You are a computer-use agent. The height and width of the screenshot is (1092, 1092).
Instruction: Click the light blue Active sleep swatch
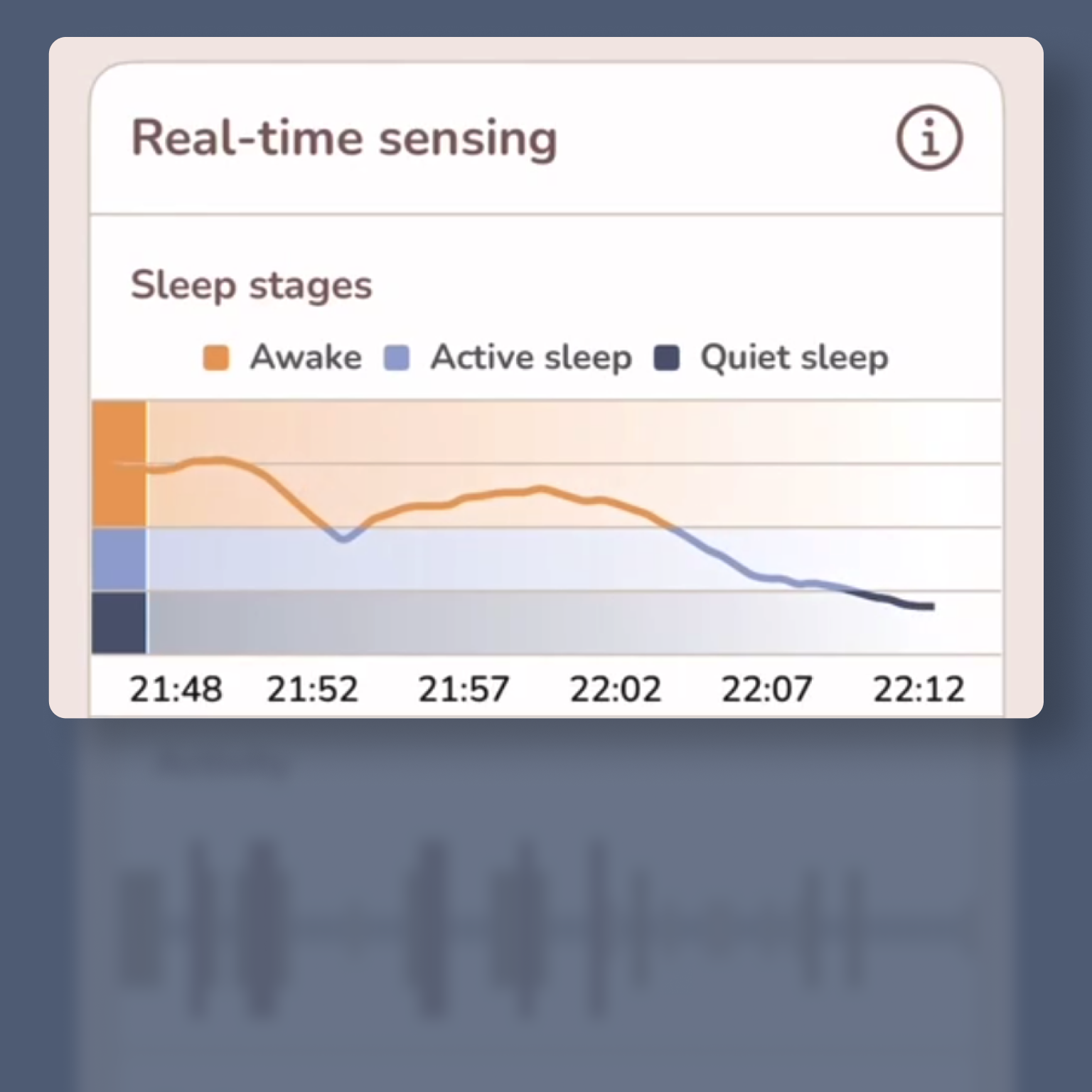point(397,358)
